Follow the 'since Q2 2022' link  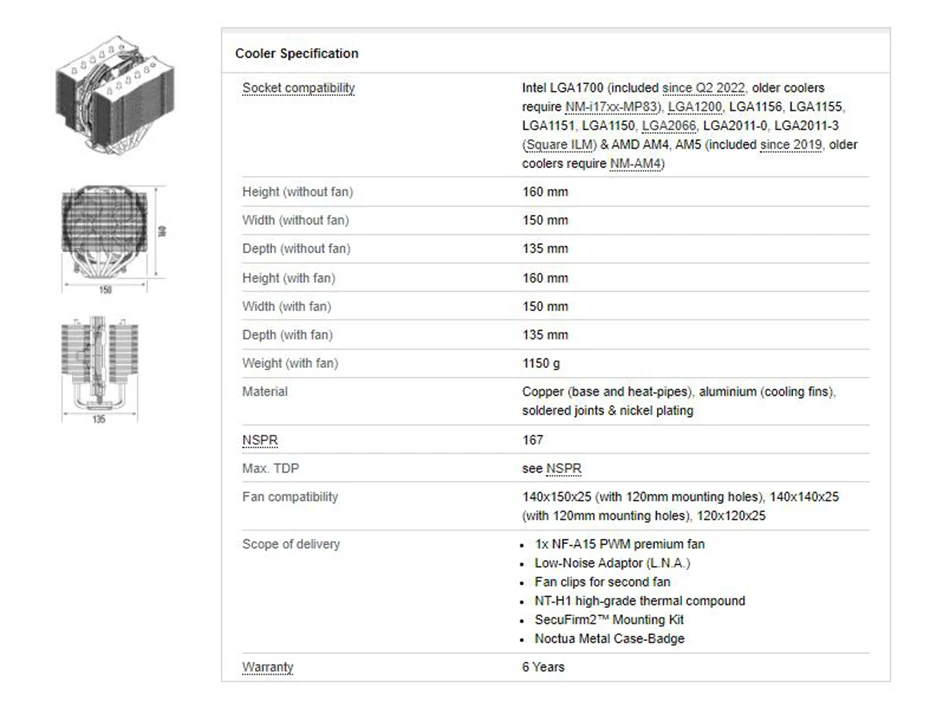coord(704,88)
